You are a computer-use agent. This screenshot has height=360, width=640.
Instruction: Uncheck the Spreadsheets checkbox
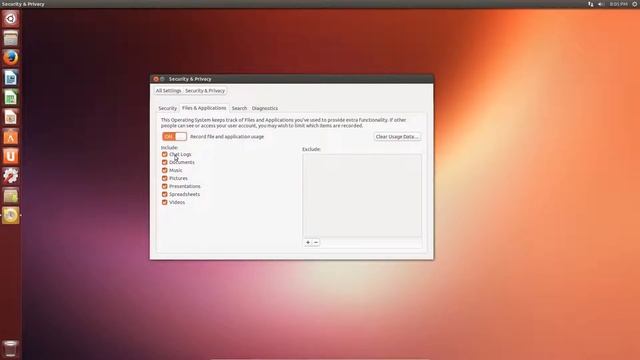click(x=164, y=194)
